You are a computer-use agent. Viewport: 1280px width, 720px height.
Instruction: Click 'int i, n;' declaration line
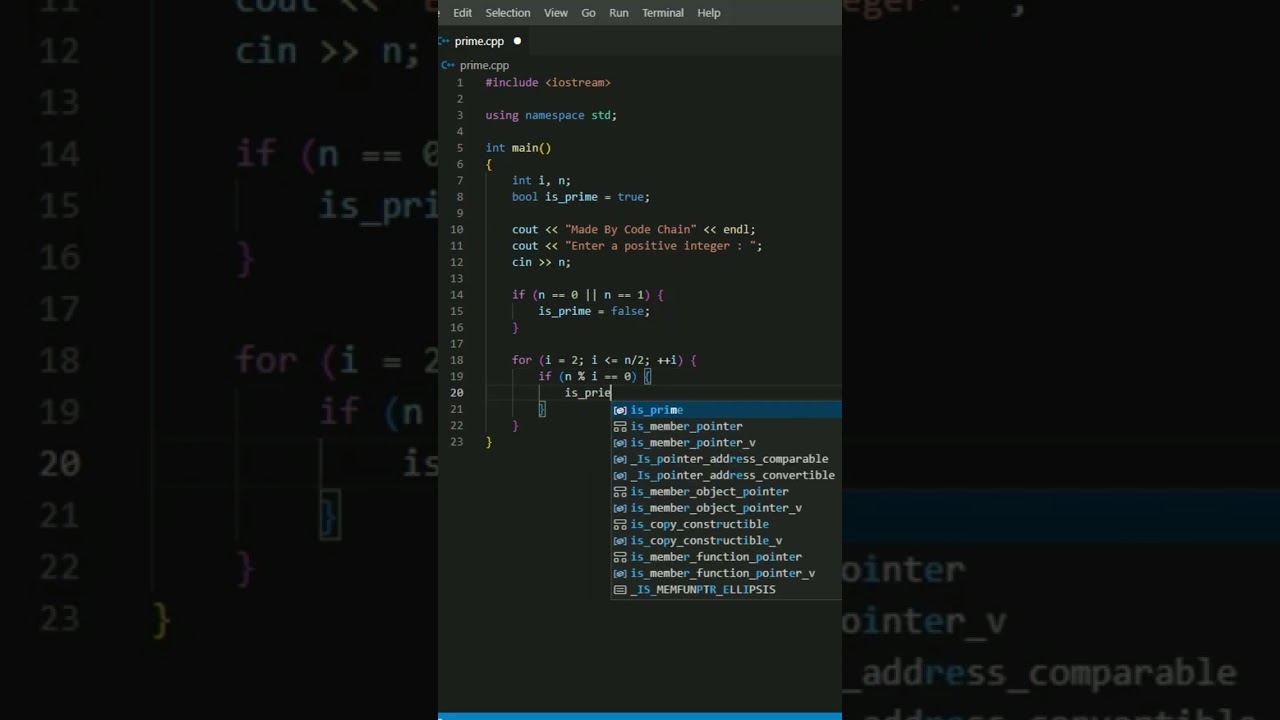pyautogui.click(x=541, y=181)
